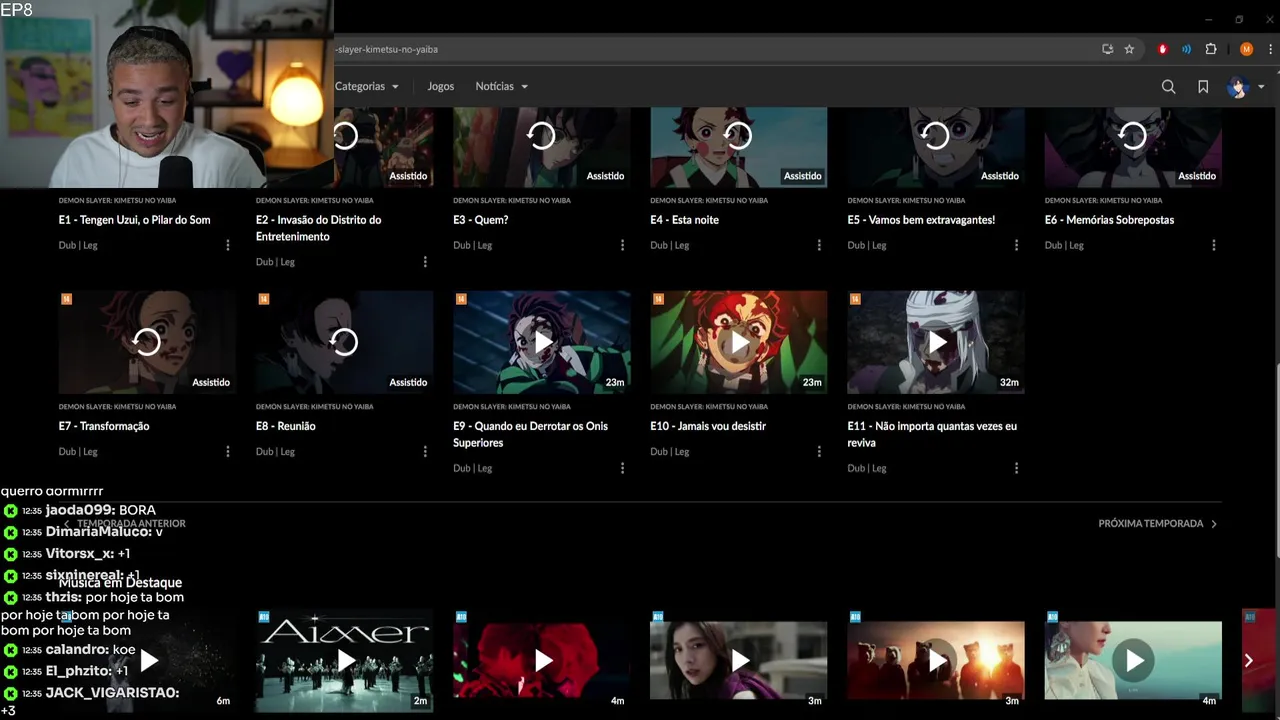The width and height of the screenshot is (1280, 720).
Task: Open options menu for E6 - Memórias Sobrepostas
Action: pos(1214,245)
